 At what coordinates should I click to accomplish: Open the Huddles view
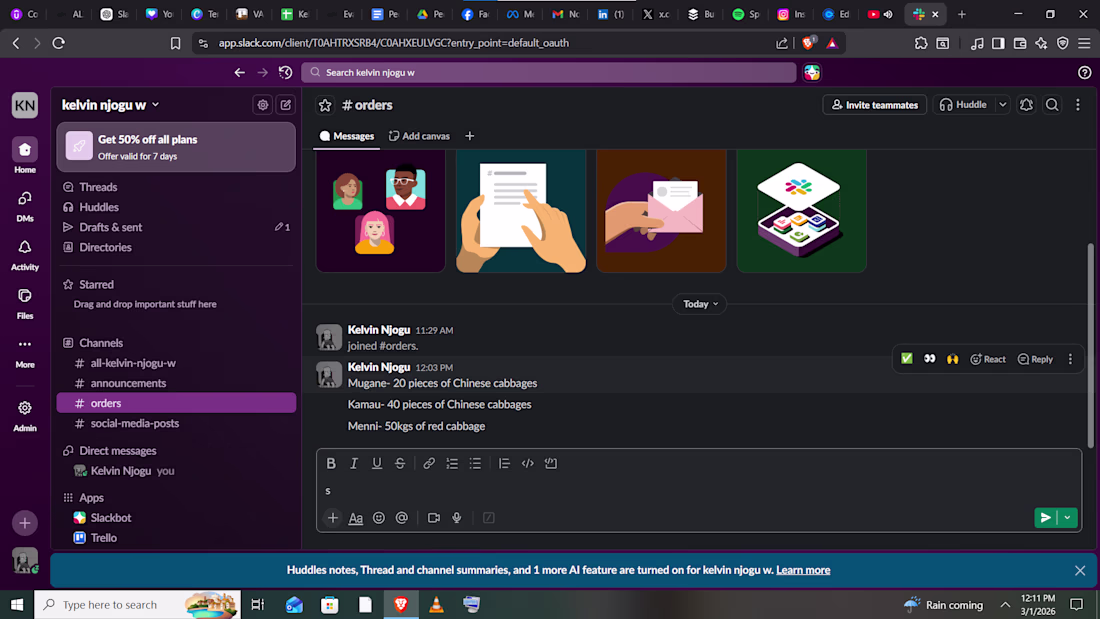coord(176,207)
